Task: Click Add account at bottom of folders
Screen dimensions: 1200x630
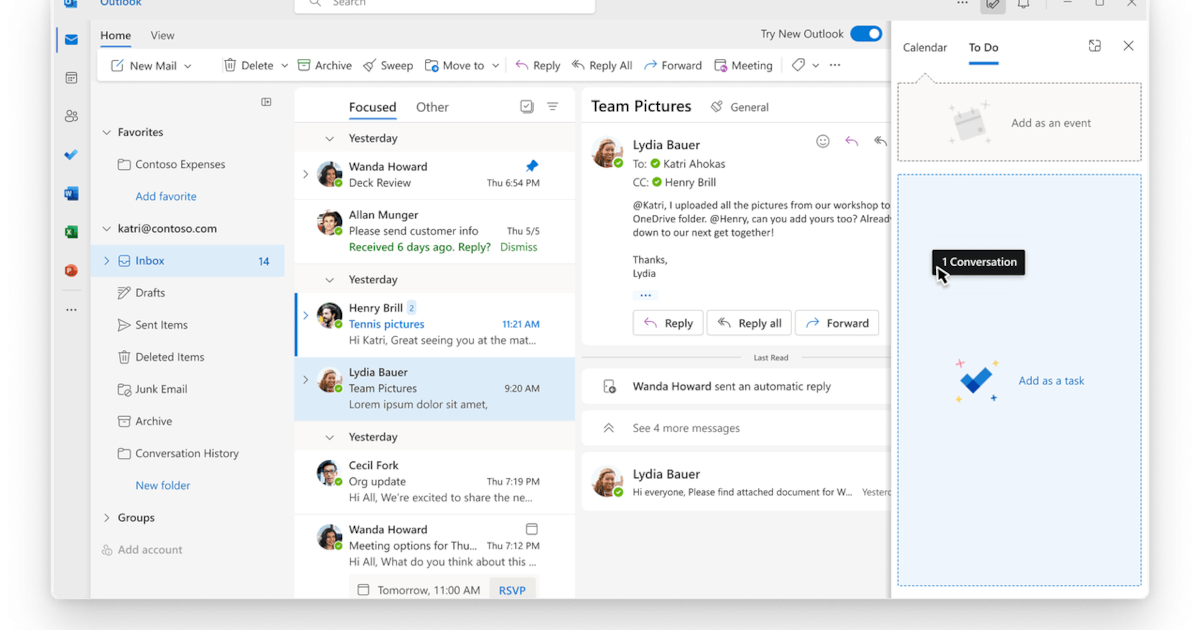Action: click(x=141, y=550)
